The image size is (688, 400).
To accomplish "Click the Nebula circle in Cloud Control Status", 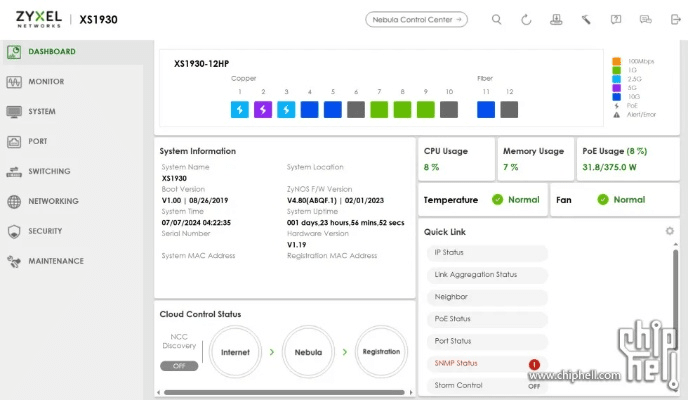I will (x=309, y=352).
